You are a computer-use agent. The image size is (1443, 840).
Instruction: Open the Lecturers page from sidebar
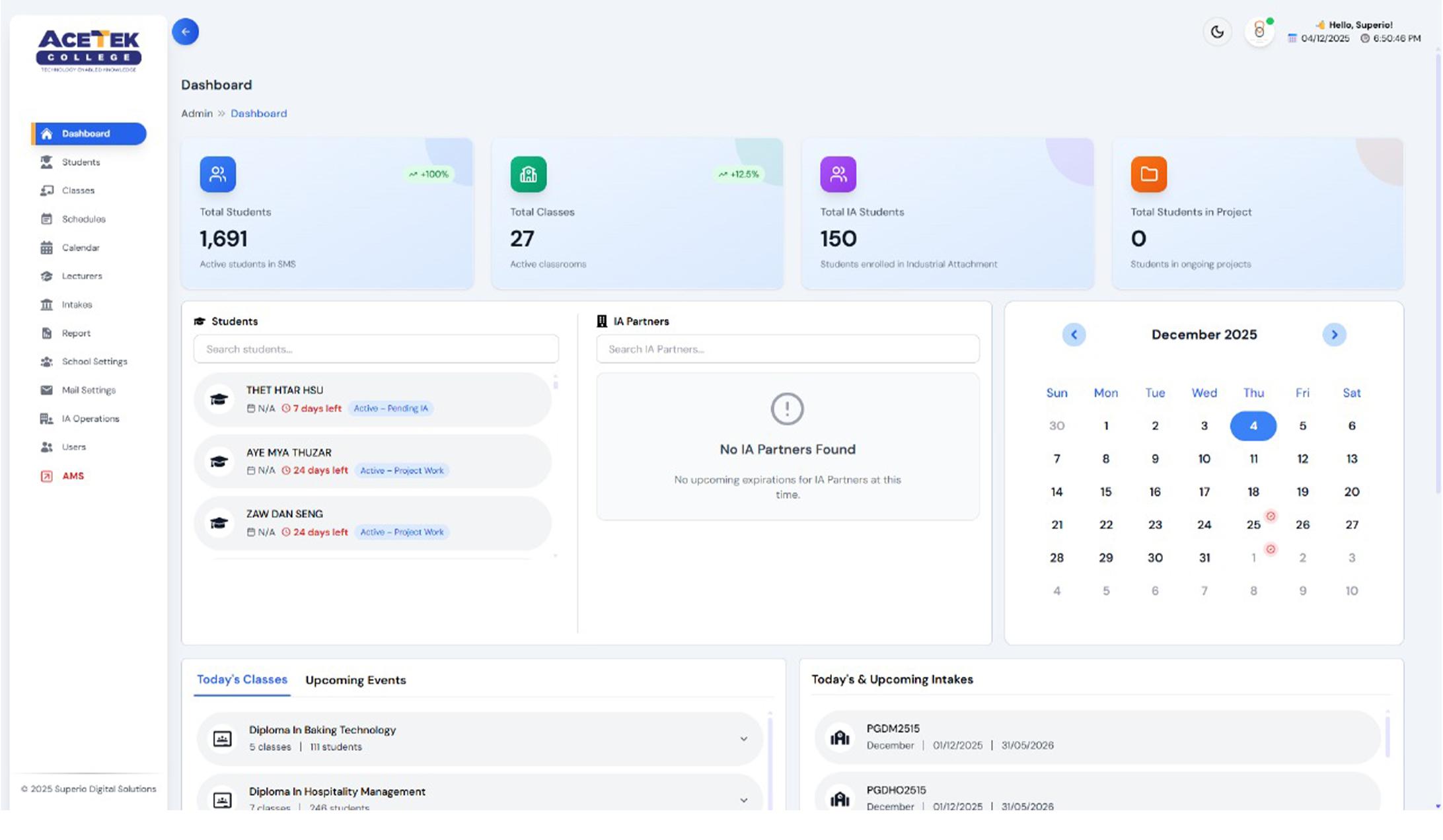point(81,276)
